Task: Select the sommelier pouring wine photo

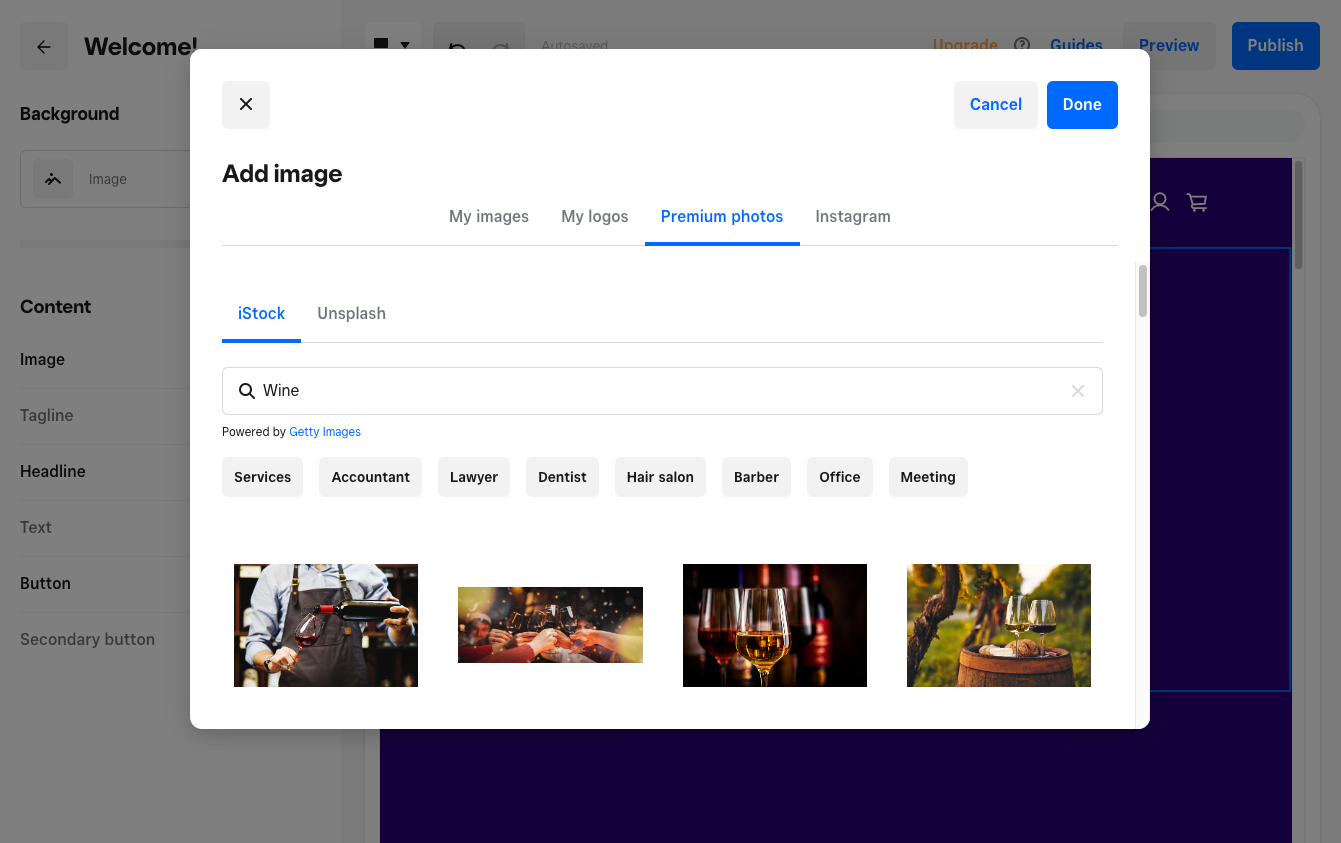Action: coord(326,625)
